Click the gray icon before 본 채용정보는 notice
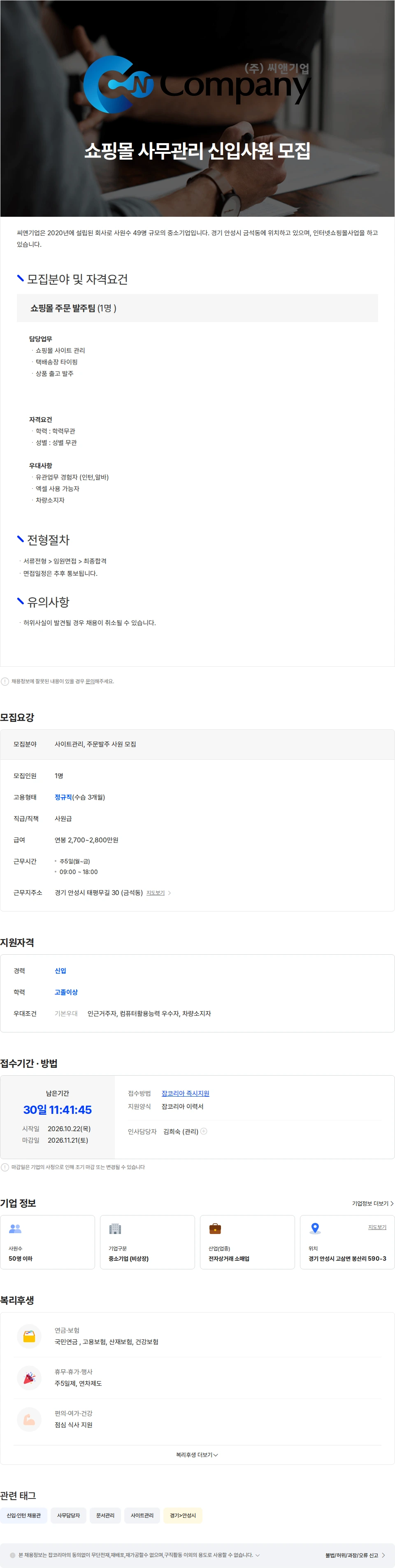Image resolution: width=395 pixels, height=1568 pixels. [13, 1555]
